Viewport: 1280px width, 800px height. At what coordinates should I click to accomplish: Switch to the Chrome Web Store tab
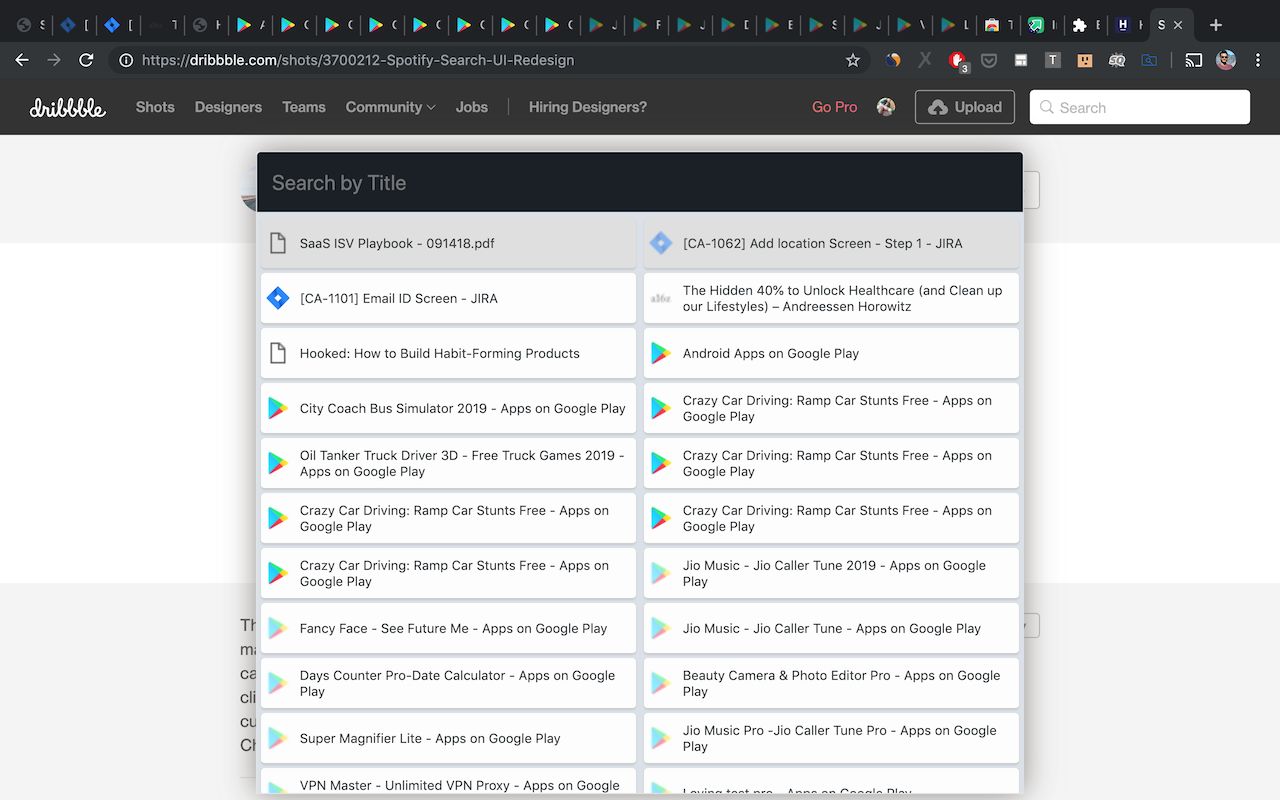point(998,25)
